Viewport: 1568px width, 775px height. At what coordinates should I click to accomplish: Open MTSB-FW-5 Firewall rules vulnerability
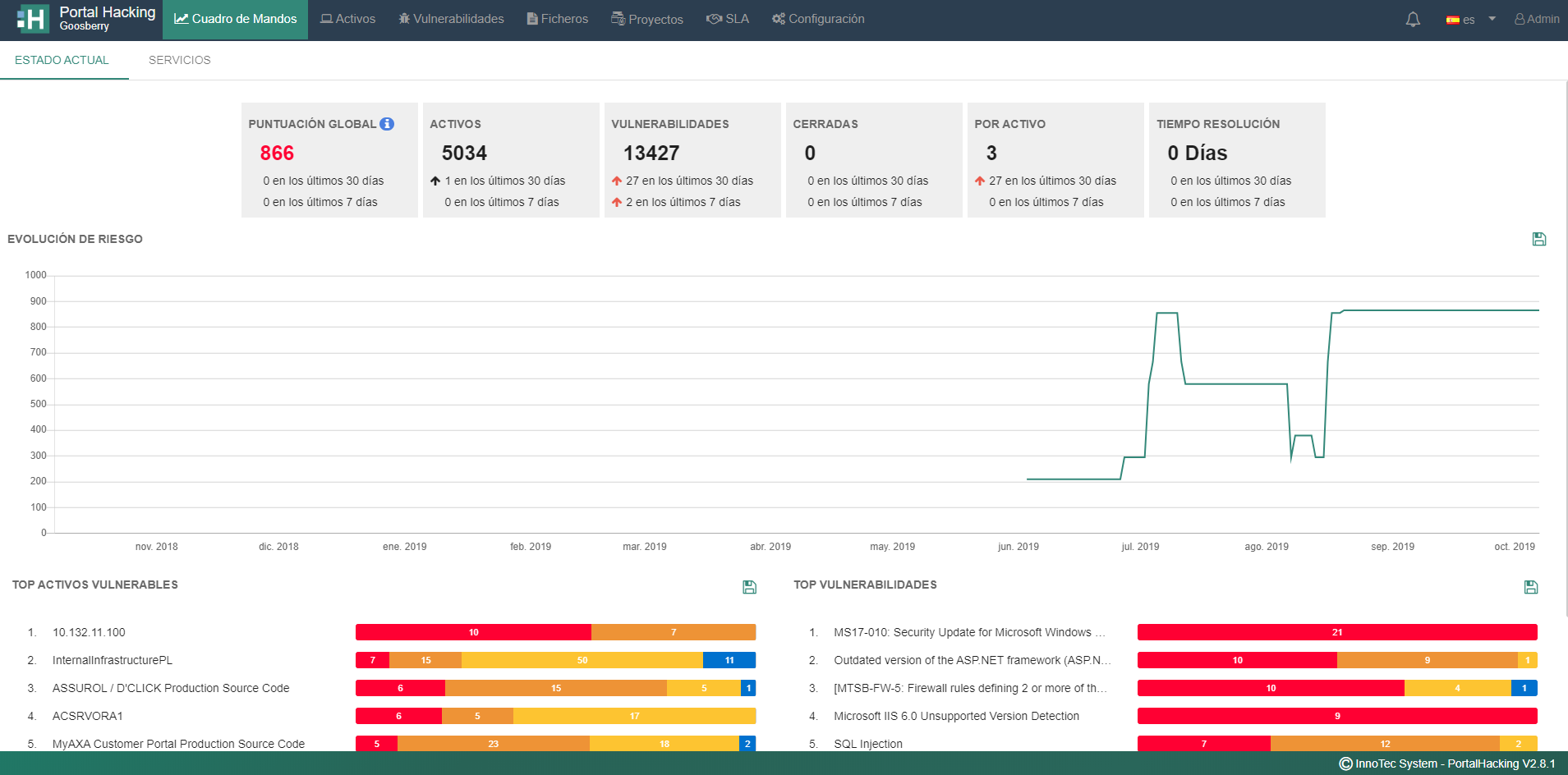[970, 688]
